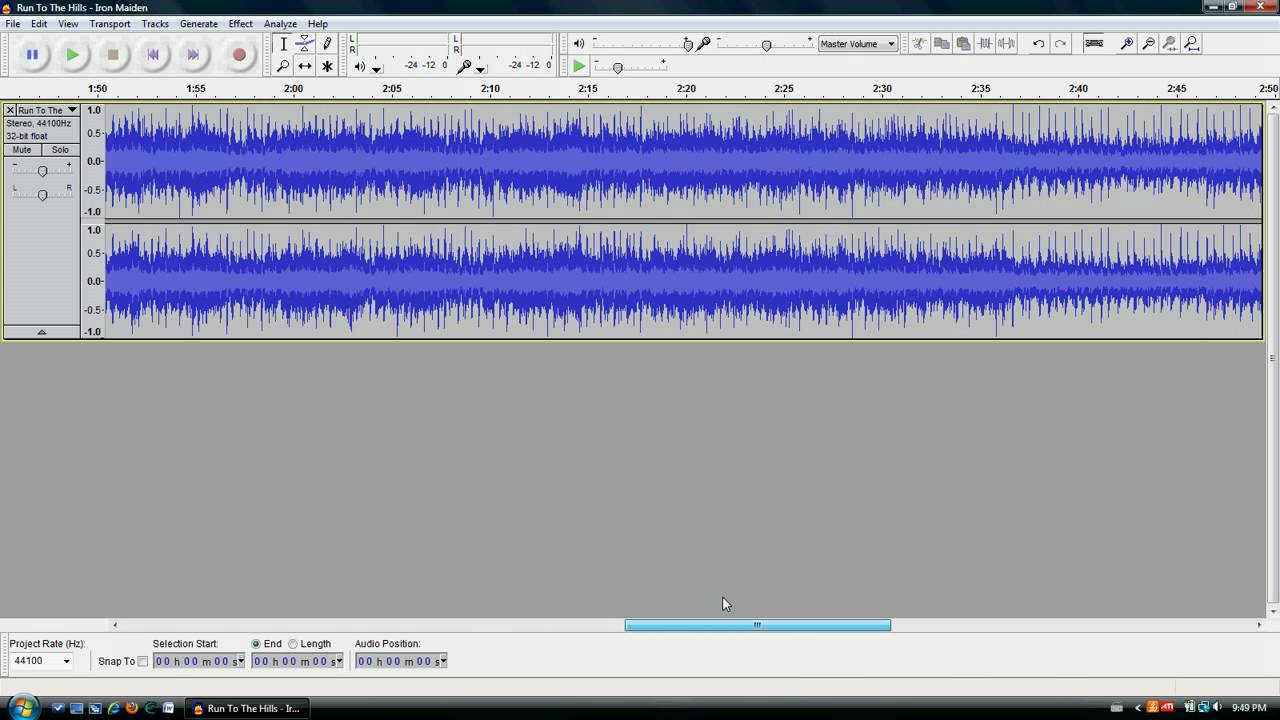Open the Master Volume input source dropdown
1280x720 pixels.
(x=858, y=44)
